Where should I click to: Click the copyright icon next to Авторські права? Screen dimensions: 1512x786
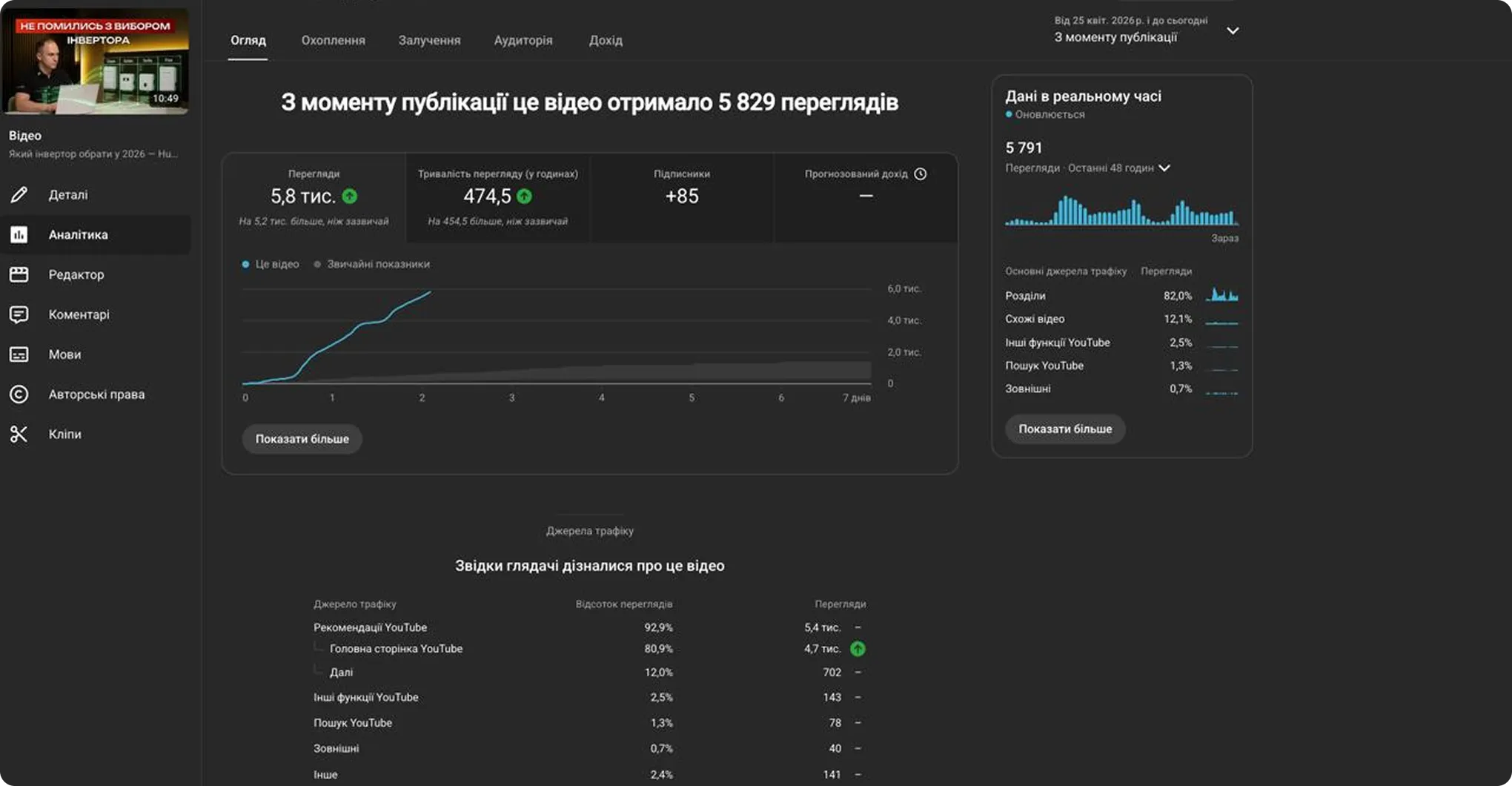19,394
